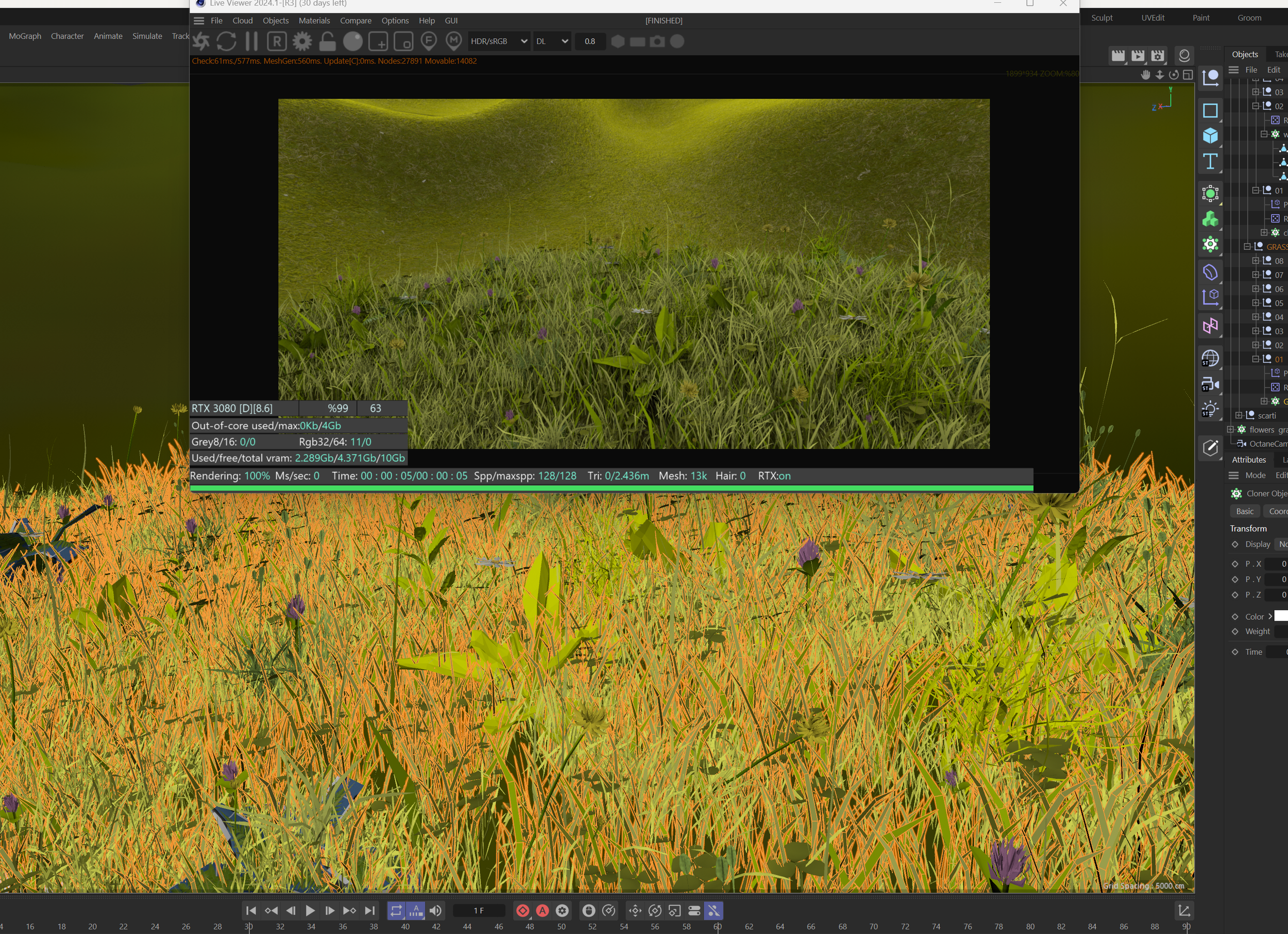Toggle the loop playback button
The image size is (1288, 934).
click(396, 911)
